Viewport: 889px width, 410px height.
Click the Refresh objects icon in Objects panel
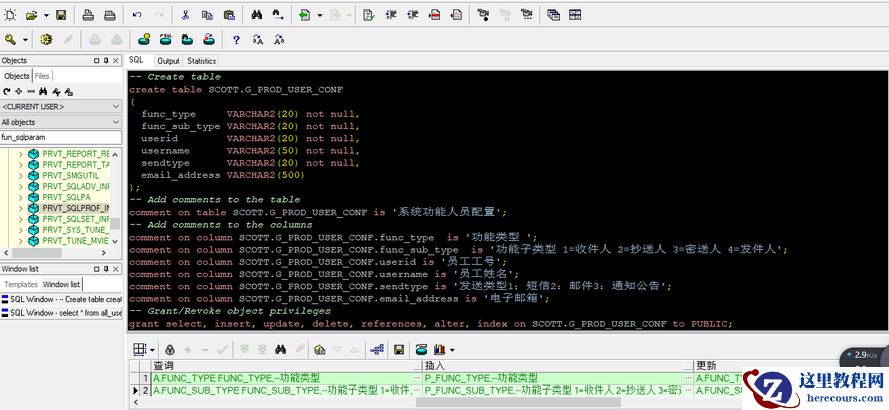7,91
